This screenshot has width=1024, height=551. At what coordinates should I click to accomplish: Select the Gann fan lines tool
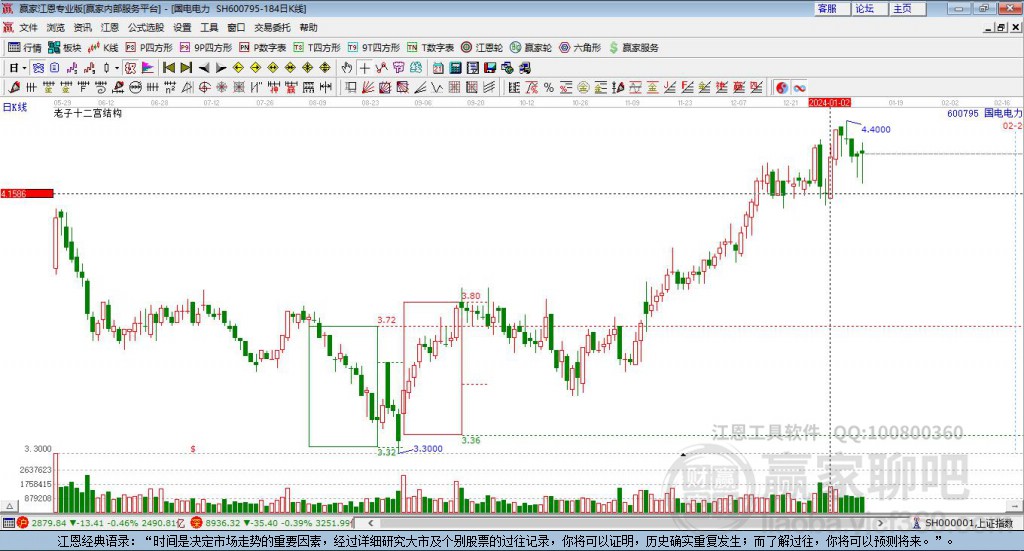368,87
